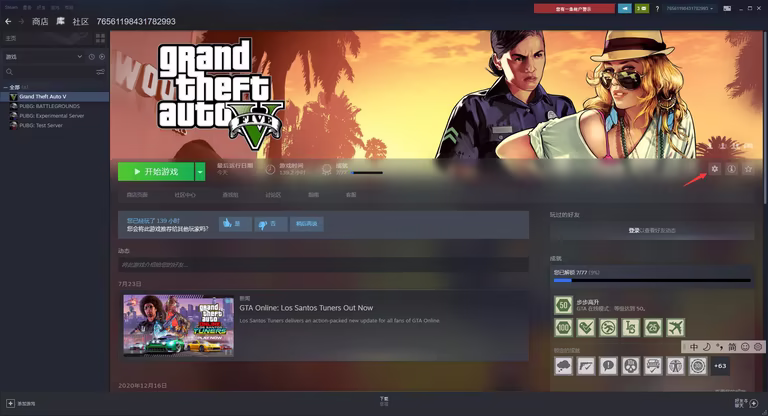The width and height of the screenshot is (768, 416).
Task: Click thumbs down 否 recommendation button
Action: (x=271, y=224)
